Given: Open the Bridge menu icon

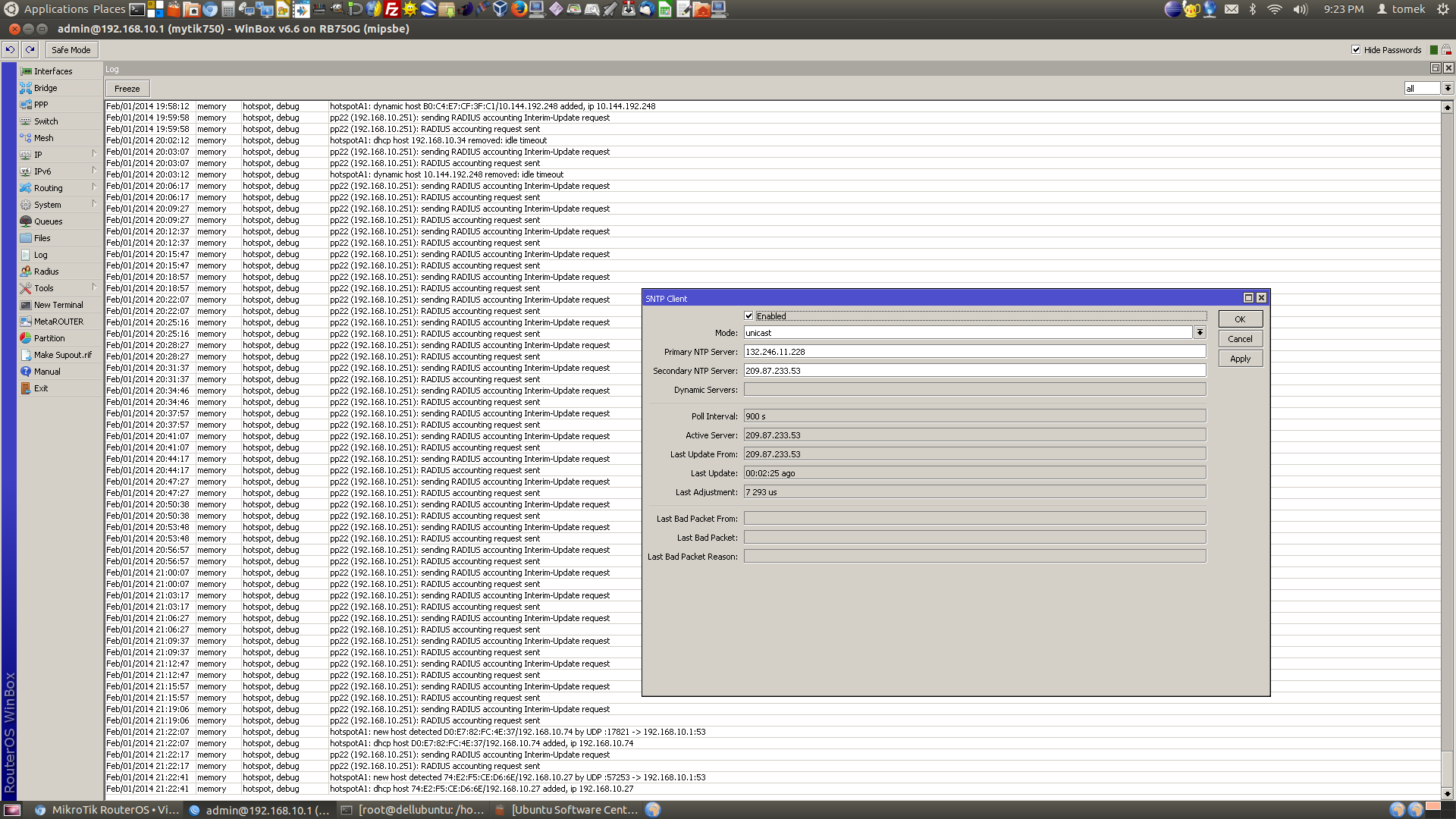Looking at the screenshot, I should tap(26, 88).
